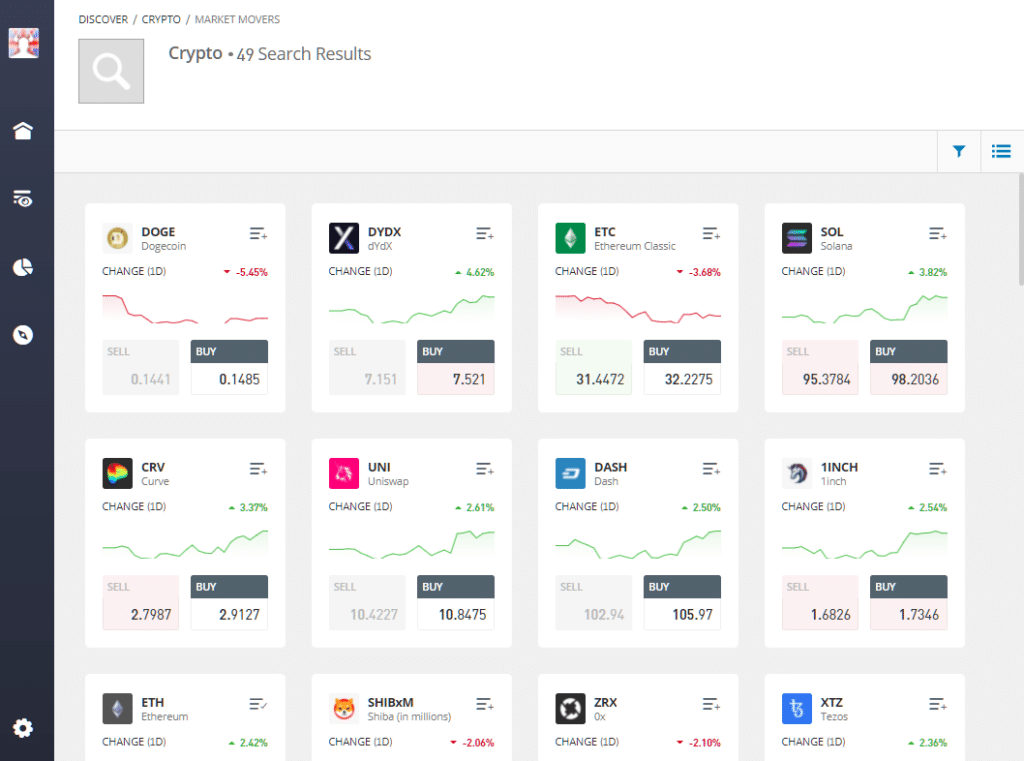Open the Settings gear icon
The image size is (1024, 761).
(23, 728)
